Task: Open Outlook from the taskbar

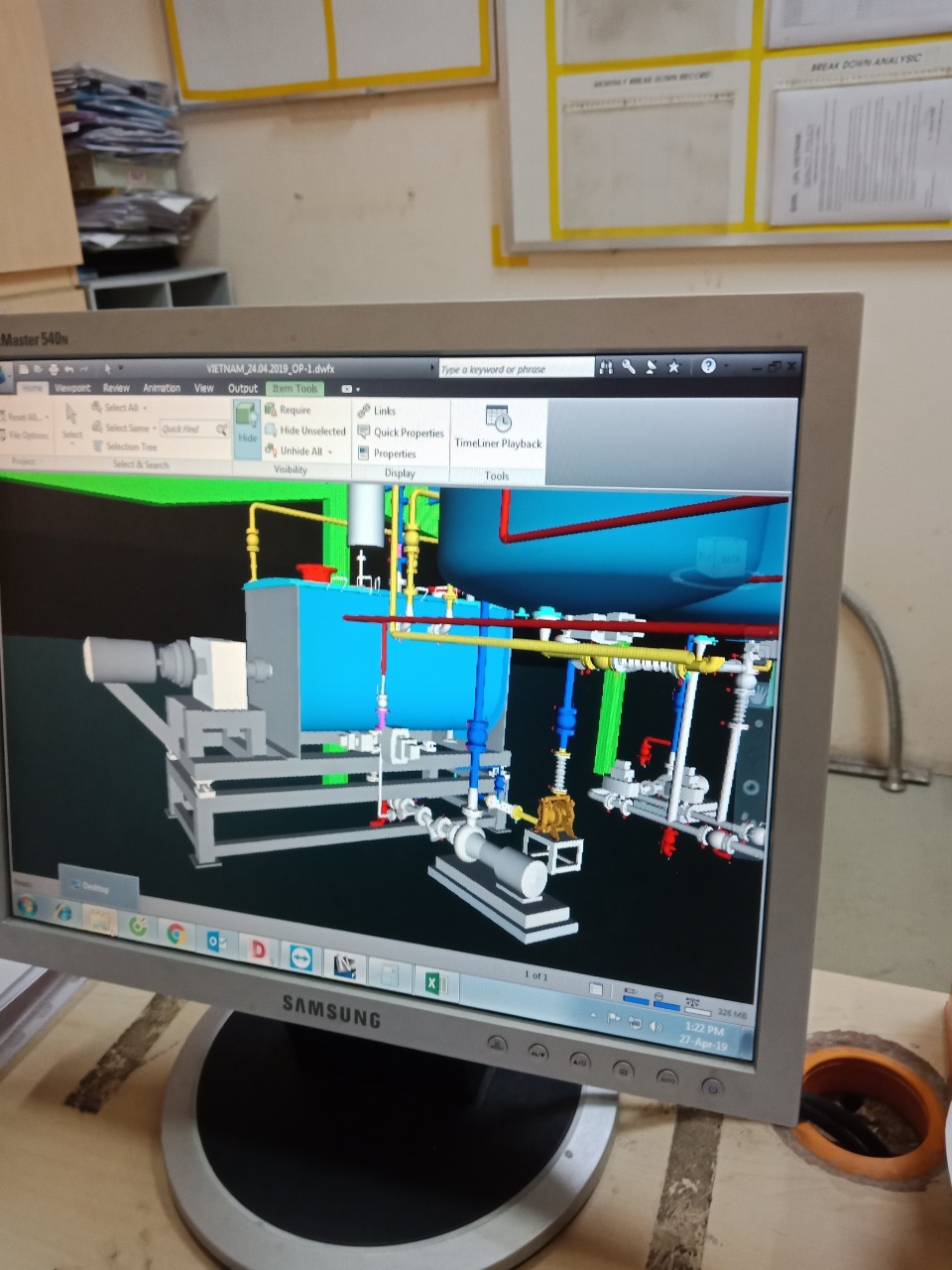Action: click(216, 942)
